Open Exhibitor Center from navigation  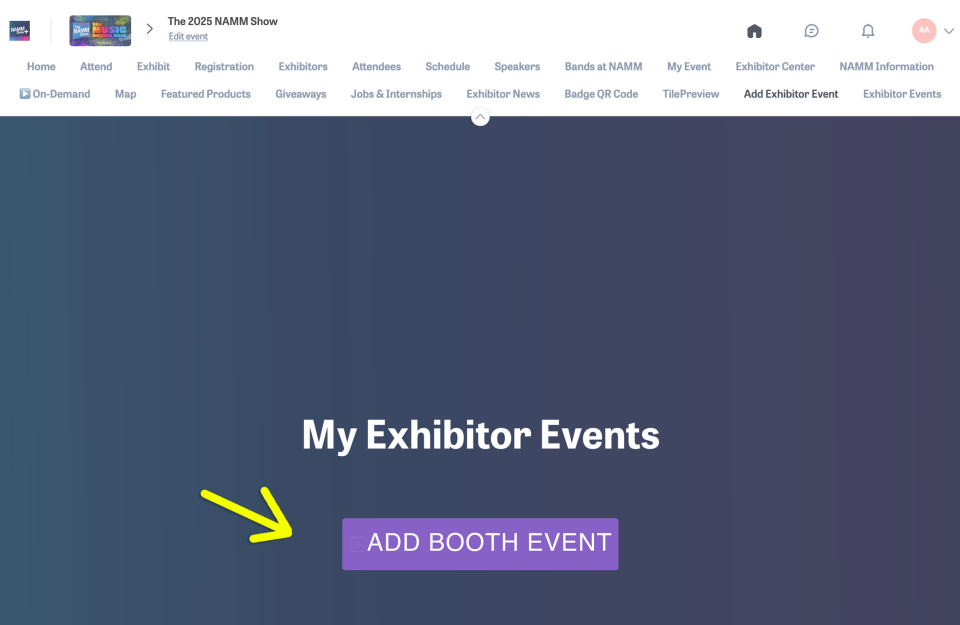tap(775, 67)
